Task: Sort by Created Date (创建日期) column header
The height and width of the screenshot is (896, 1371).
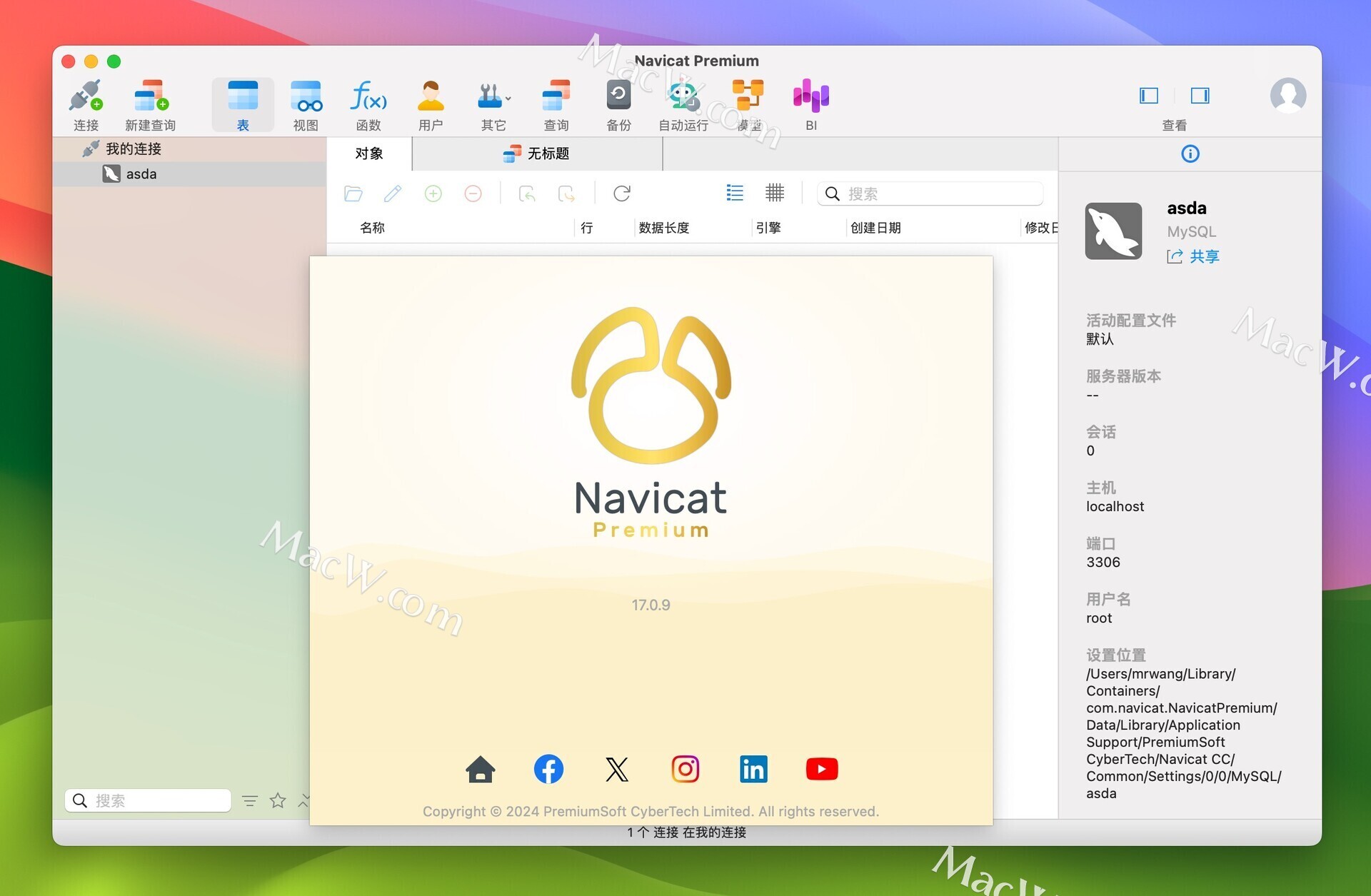Action: coord(875,228)
